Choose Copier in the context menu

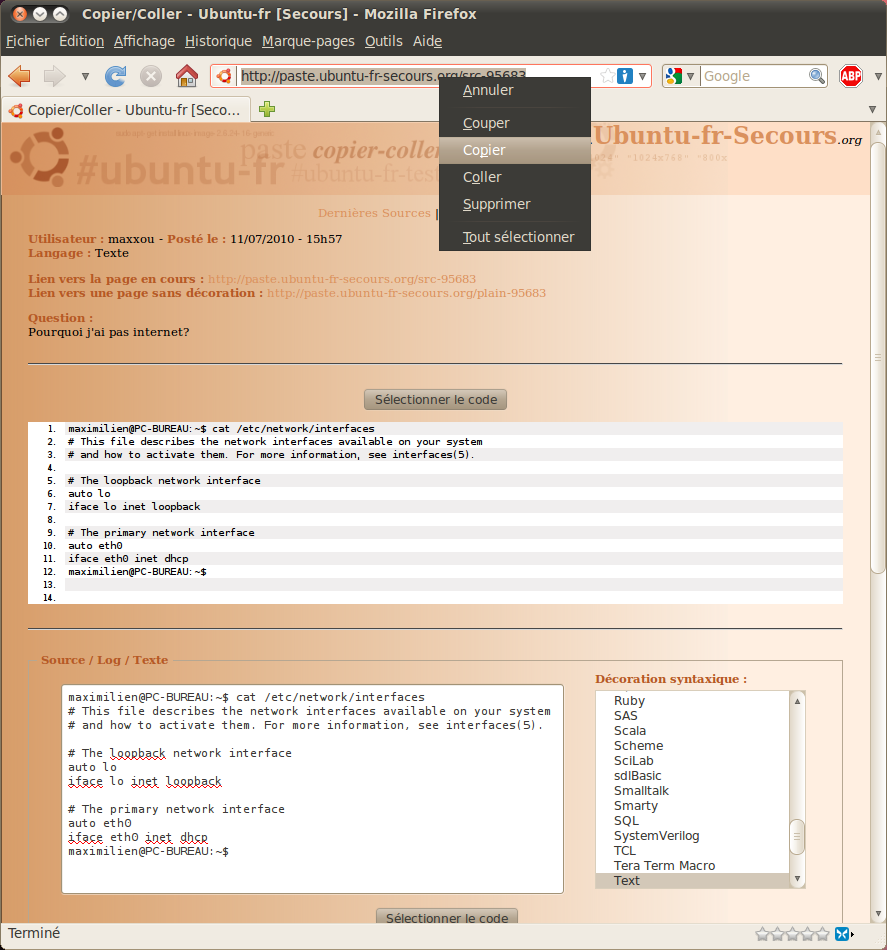pos(484,150)
